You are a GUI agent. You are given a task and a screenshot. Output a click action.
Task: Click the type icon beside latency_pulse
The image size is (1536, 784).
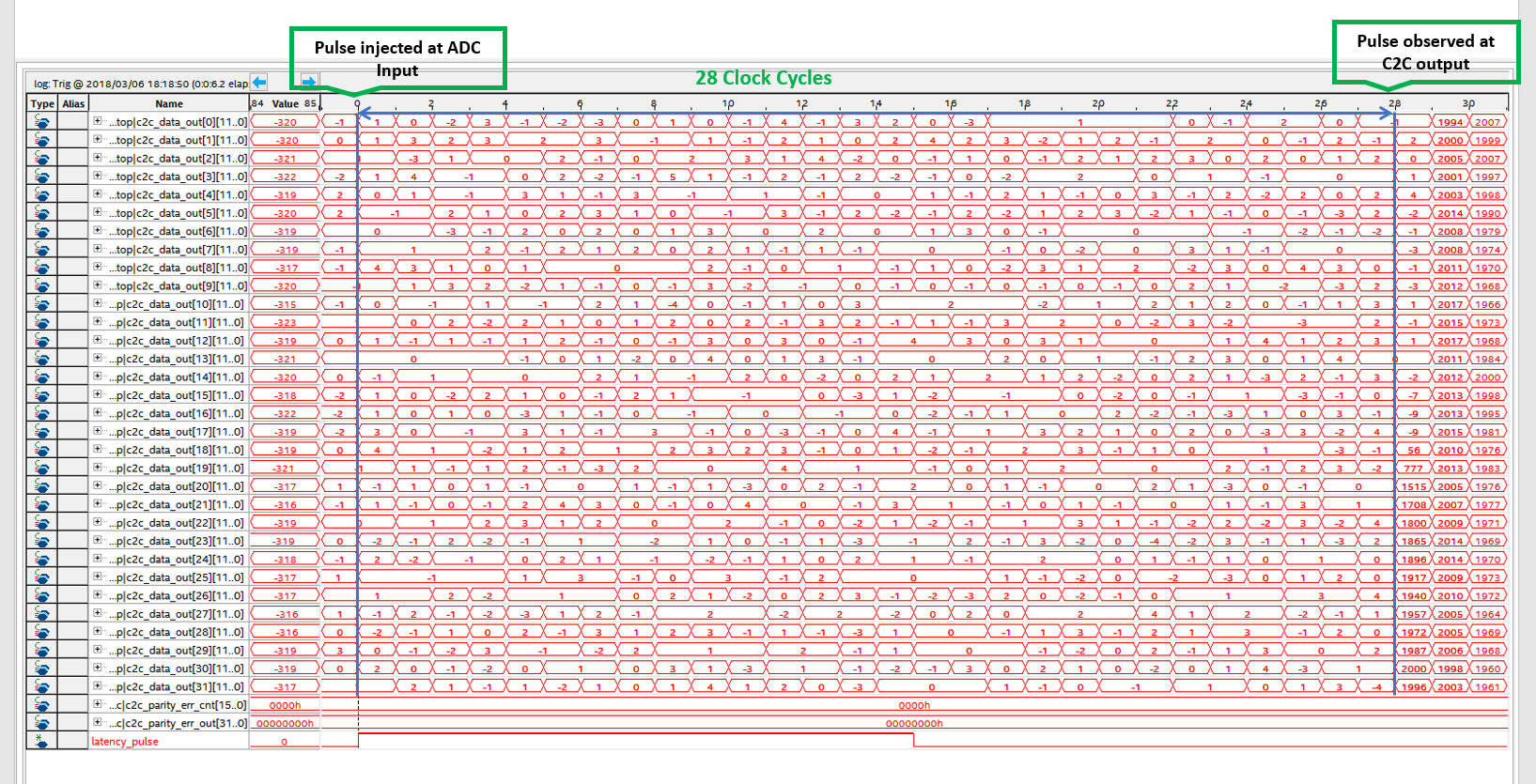pyautogui.click(x=42, y=741)
